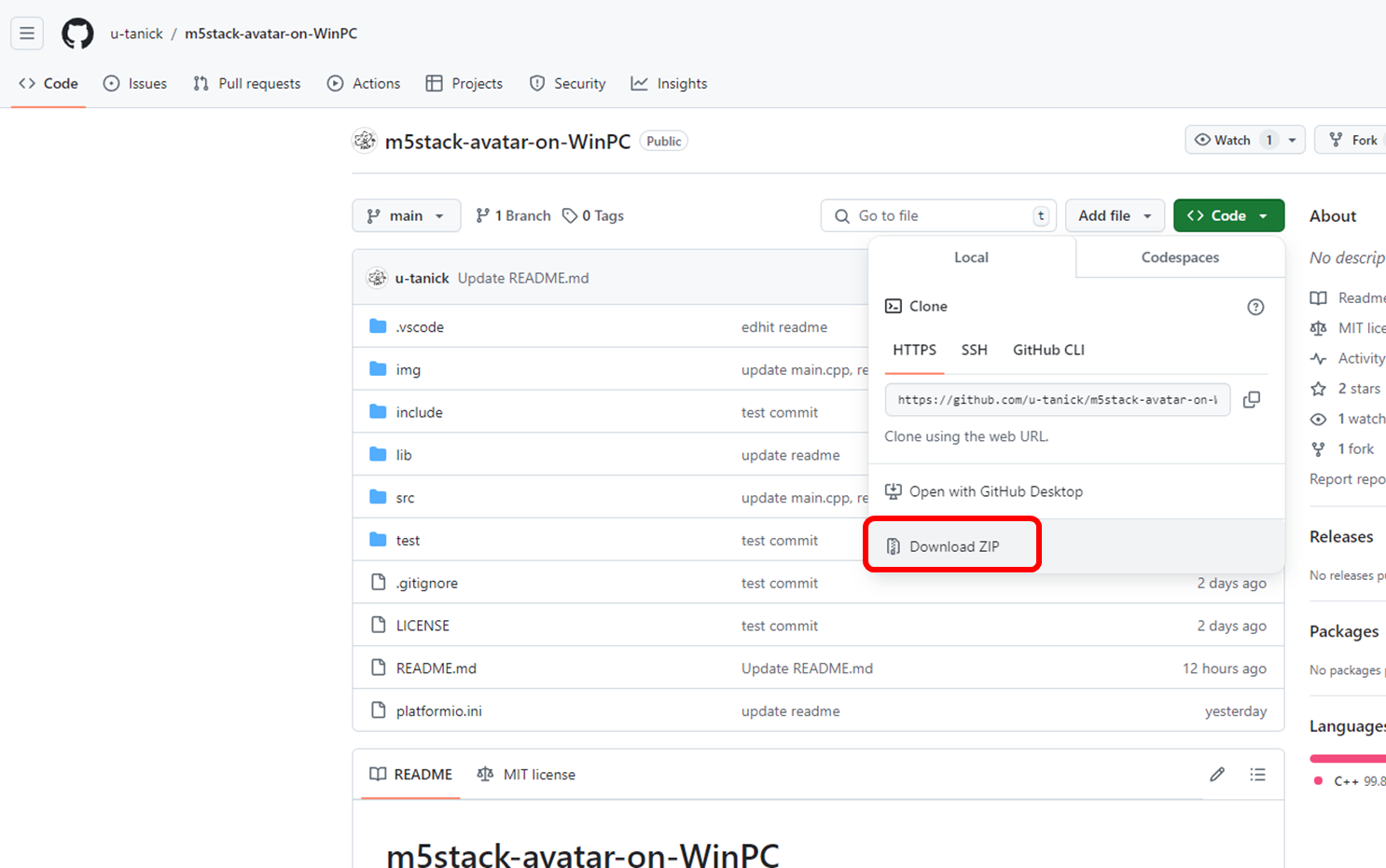Select the GitHub CLI clone option
The width and height of the screenshot is (1386, 868).
click(1048, 351)
